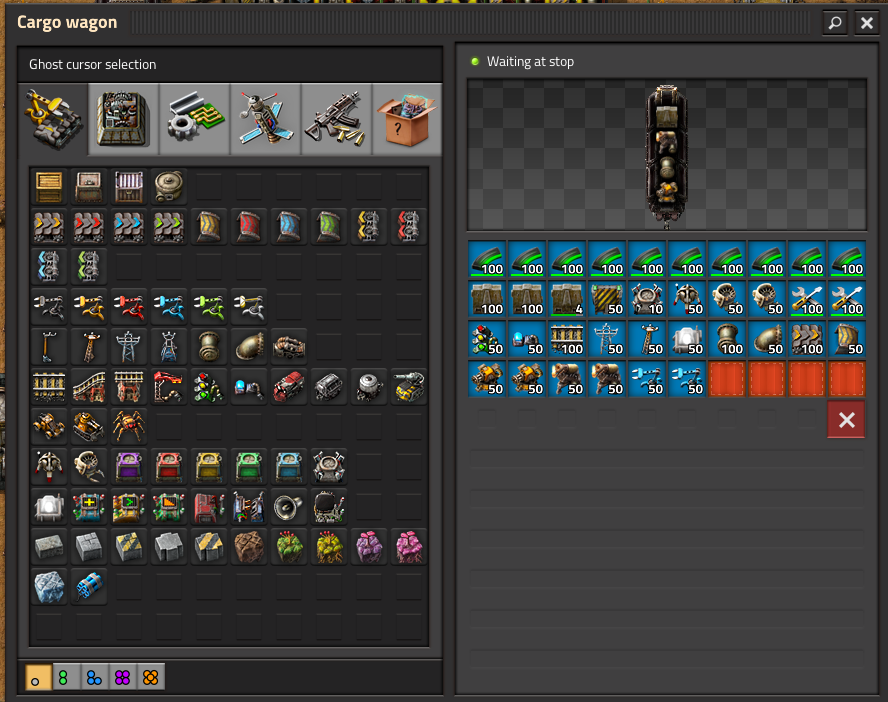Select rare (blue) quality filter
The width and height of the screenshot is (888, 702).
[94, 677]
